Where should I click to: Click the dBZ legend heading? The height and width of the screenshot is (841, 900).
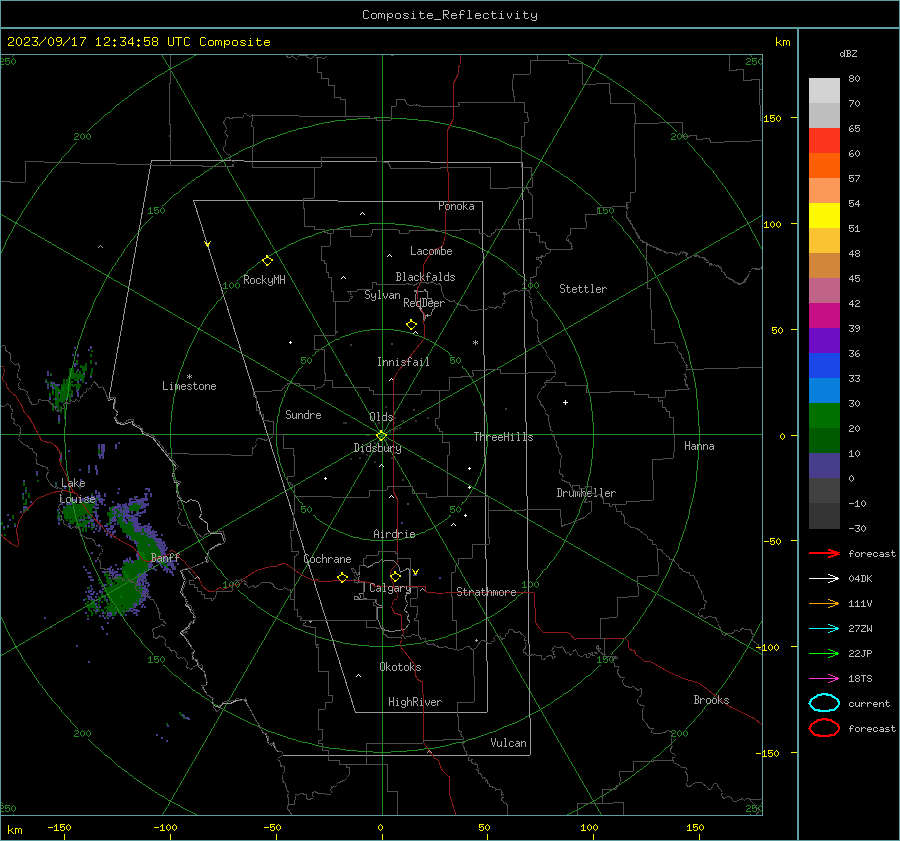[x=848, y=54]
